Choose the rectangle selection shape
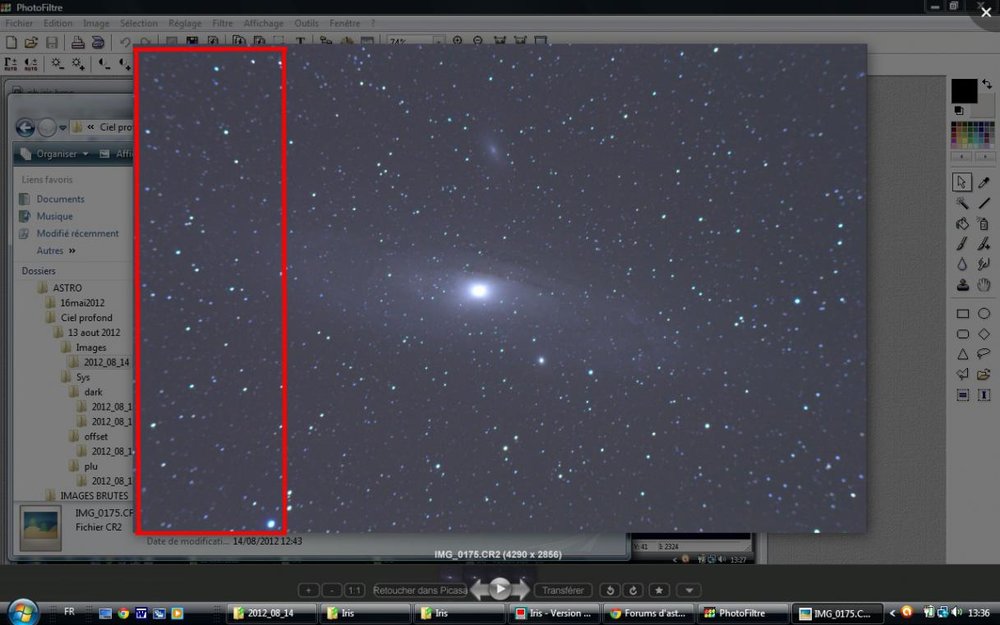The image size is (1000, 625). click(x=962, y=314)
